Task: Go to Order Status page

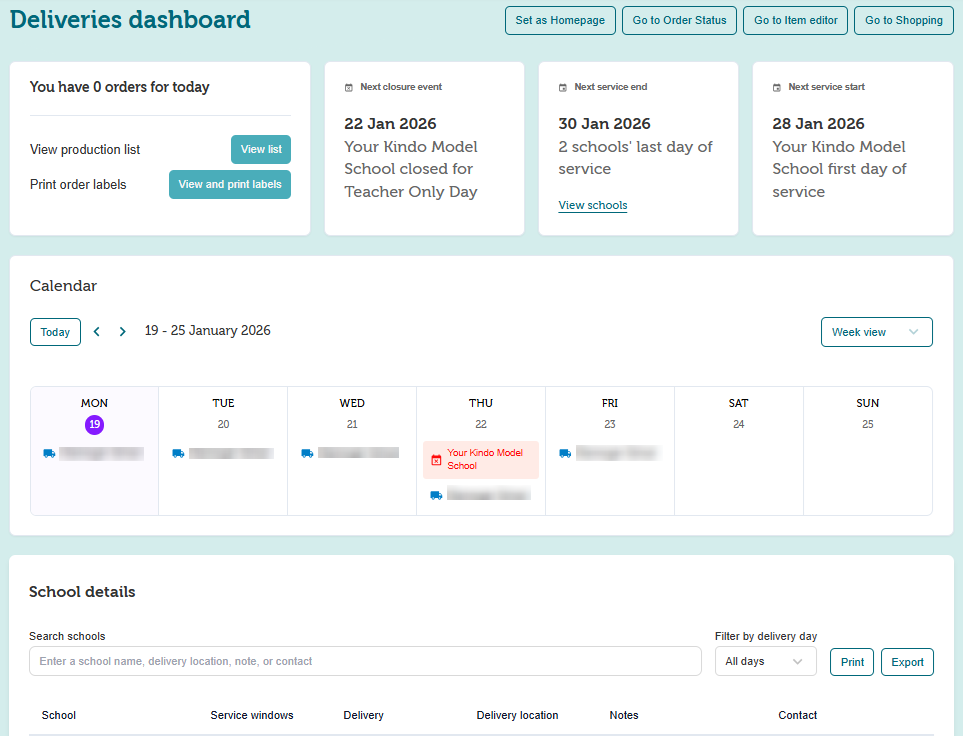Action: (679, 20)
